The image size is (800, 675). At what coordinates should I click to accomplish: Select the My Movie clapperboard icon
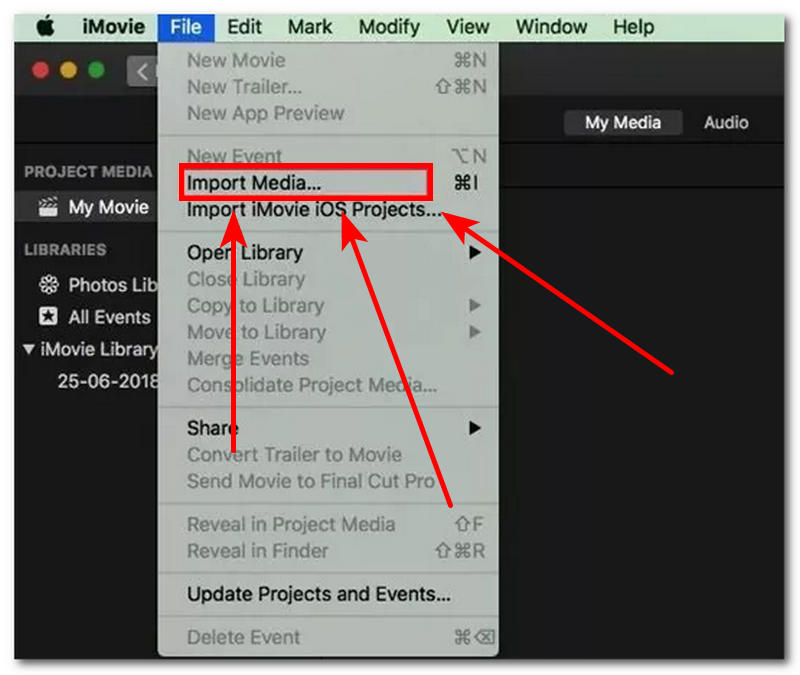point(48,207)
